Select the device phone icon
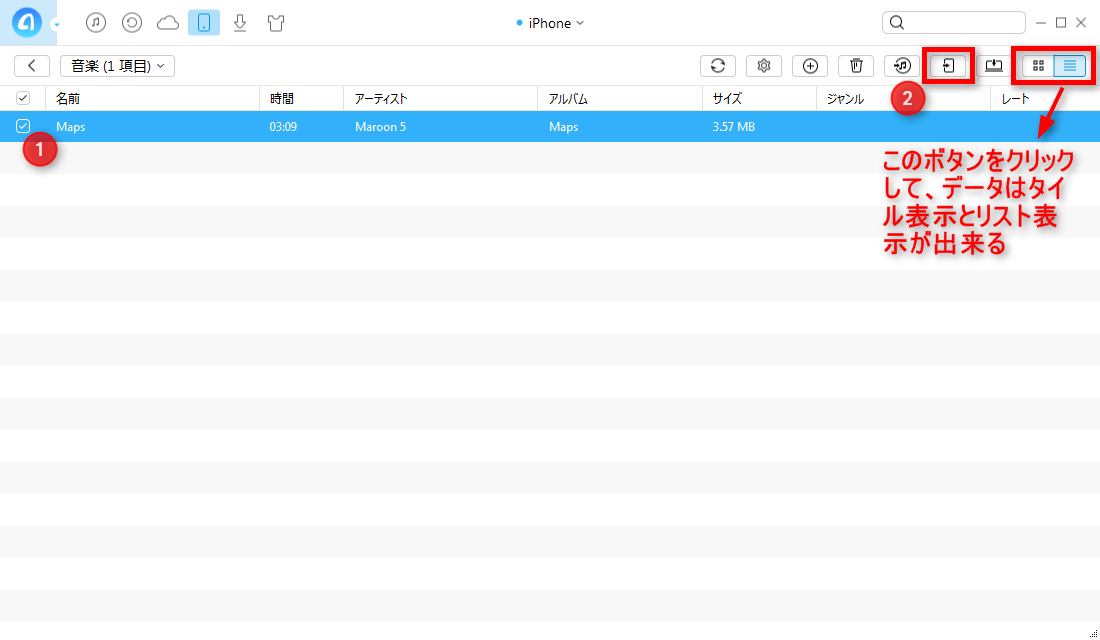The width and height of the screenshot is (1100, 640). click(x=203, y=23)
